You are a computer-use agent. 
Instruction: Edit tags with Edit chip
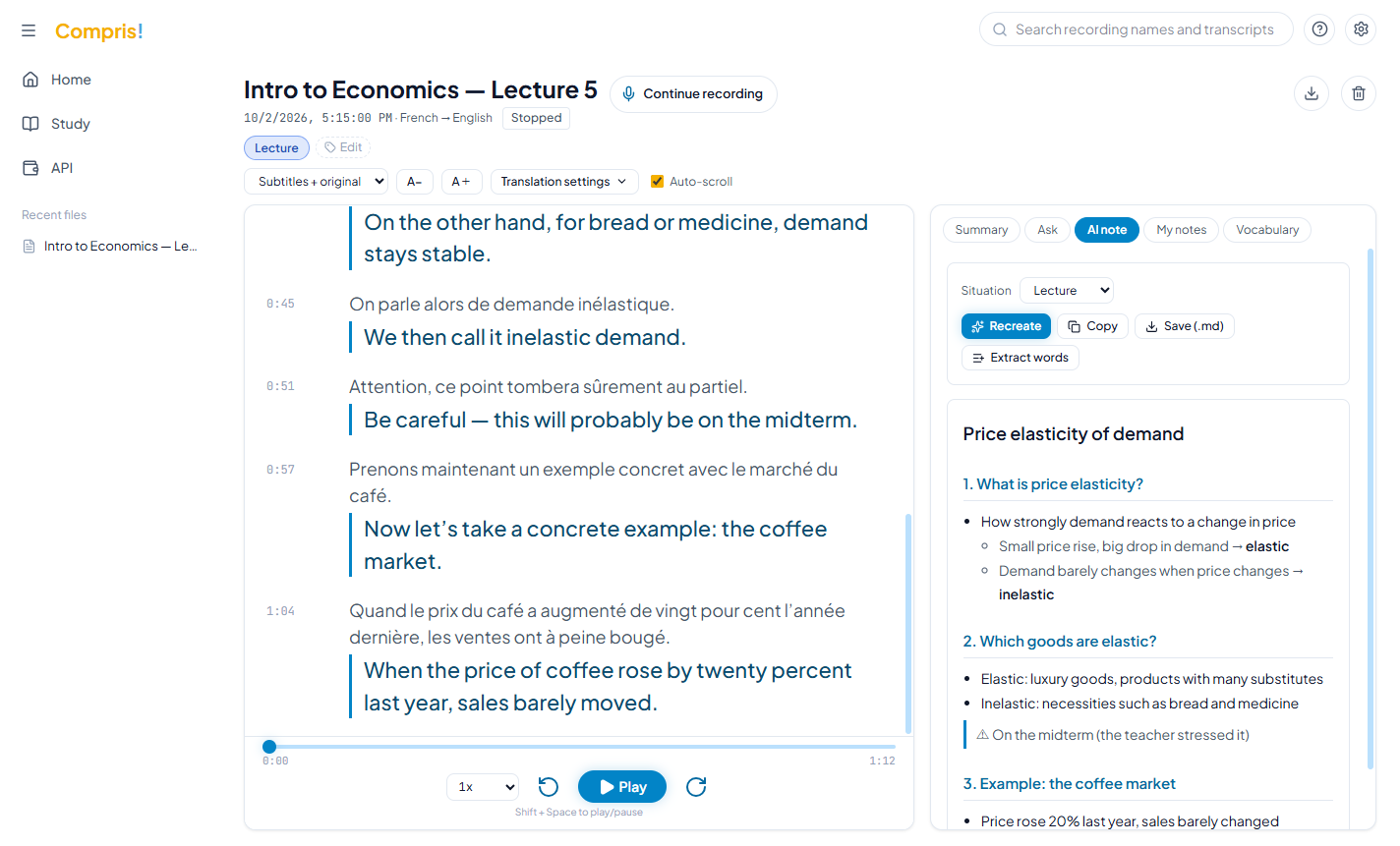click(343, 147)
